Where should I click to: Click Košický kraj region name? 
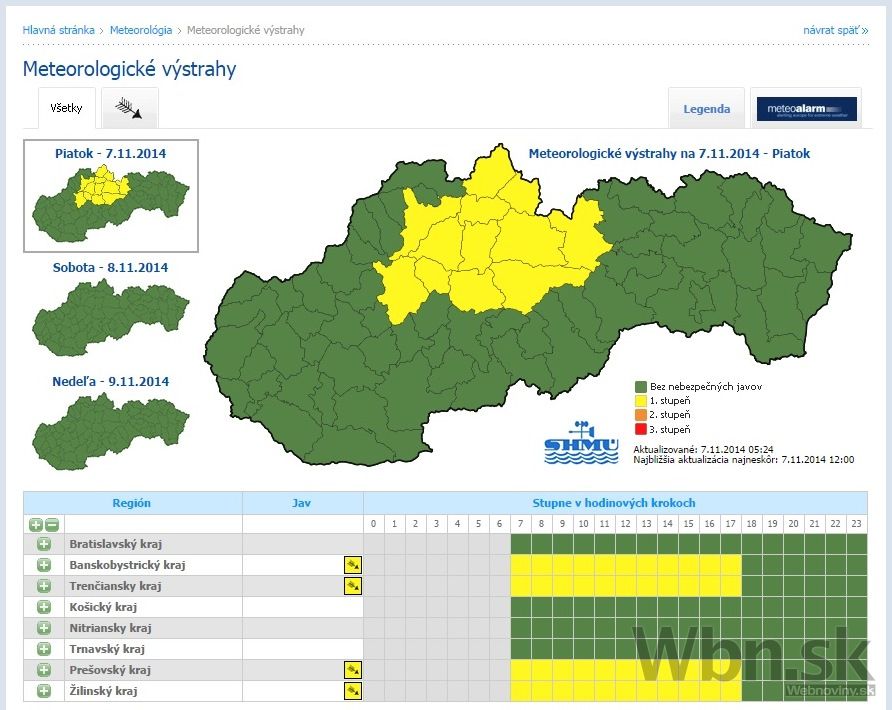(103, 606)
